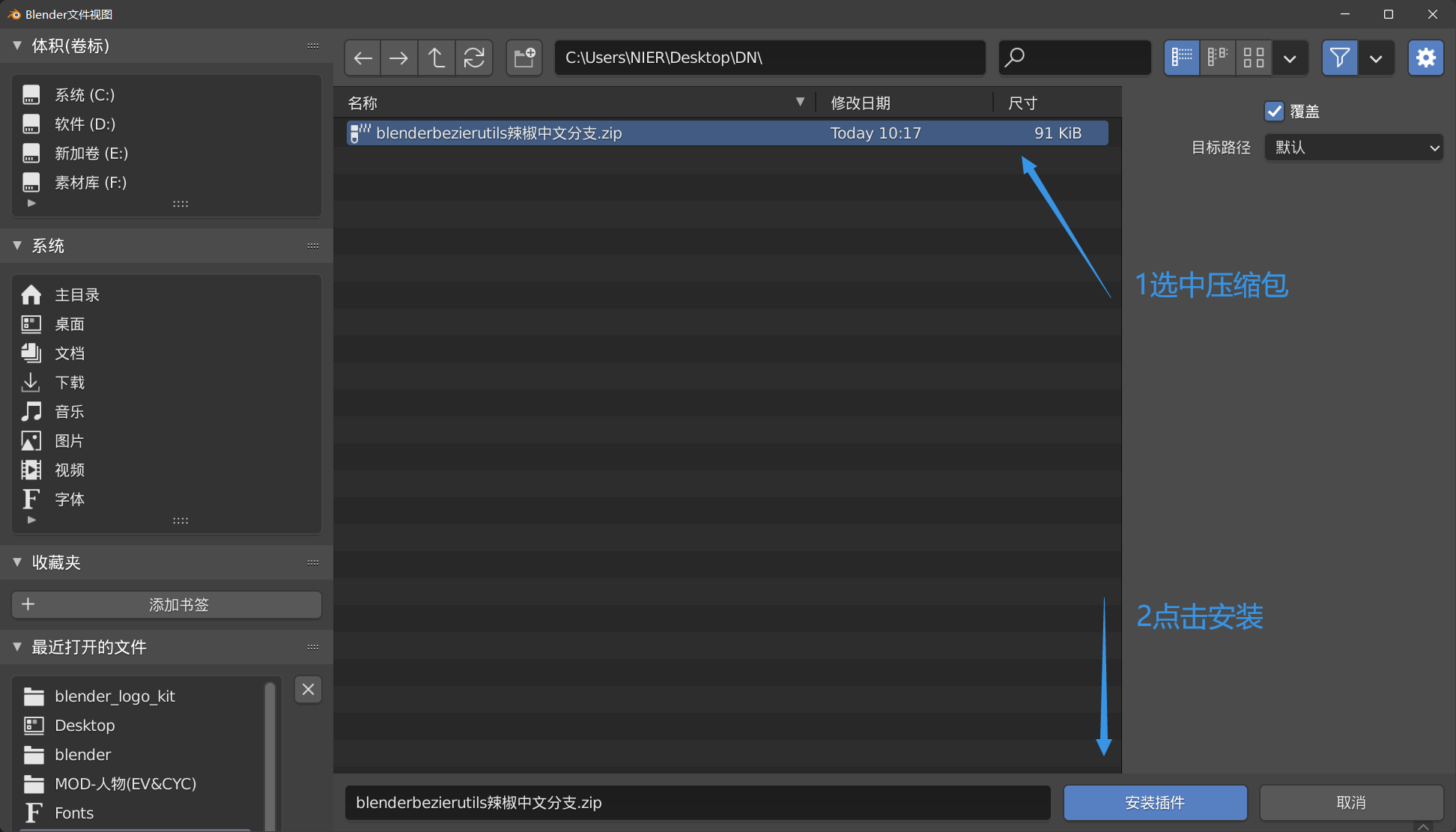Viewport: 1456px width, 832px height.
Task: Navigate back to previous folder
Action: 363,58
